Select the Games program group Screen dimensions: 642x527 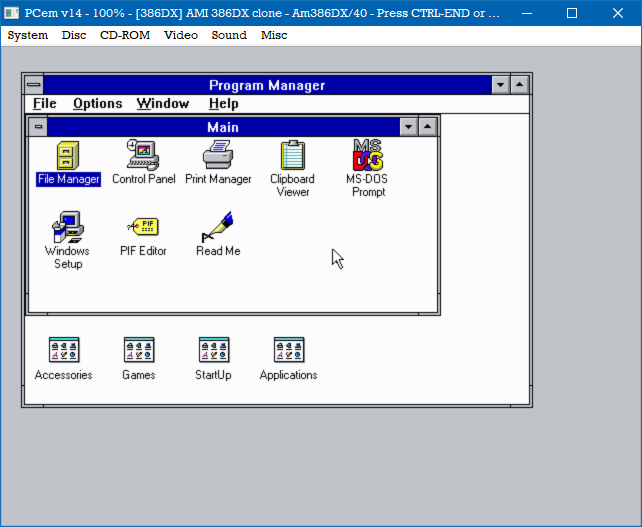pyautogui.click(x=139, y=350)
